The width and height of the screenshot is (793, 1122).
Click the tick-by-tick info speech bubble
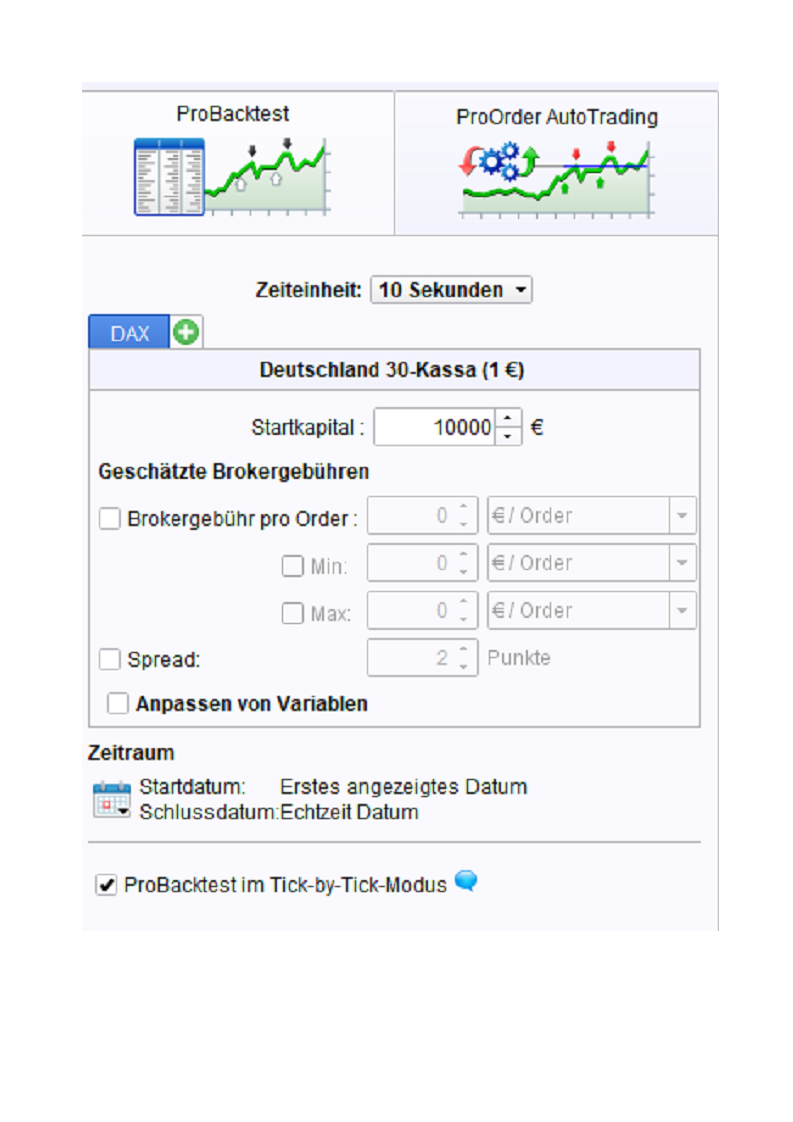coord(466,881)
